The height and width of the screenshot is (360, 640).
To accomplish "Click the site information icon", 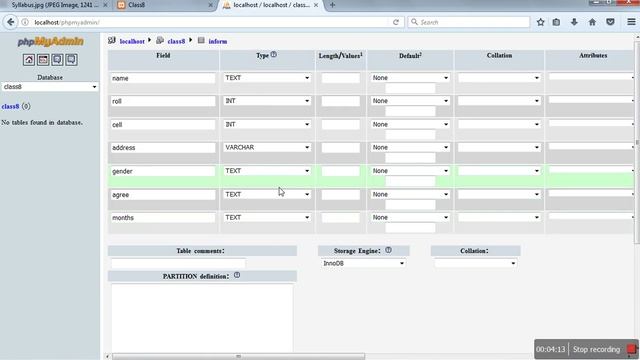I will [x=25, y=22].
